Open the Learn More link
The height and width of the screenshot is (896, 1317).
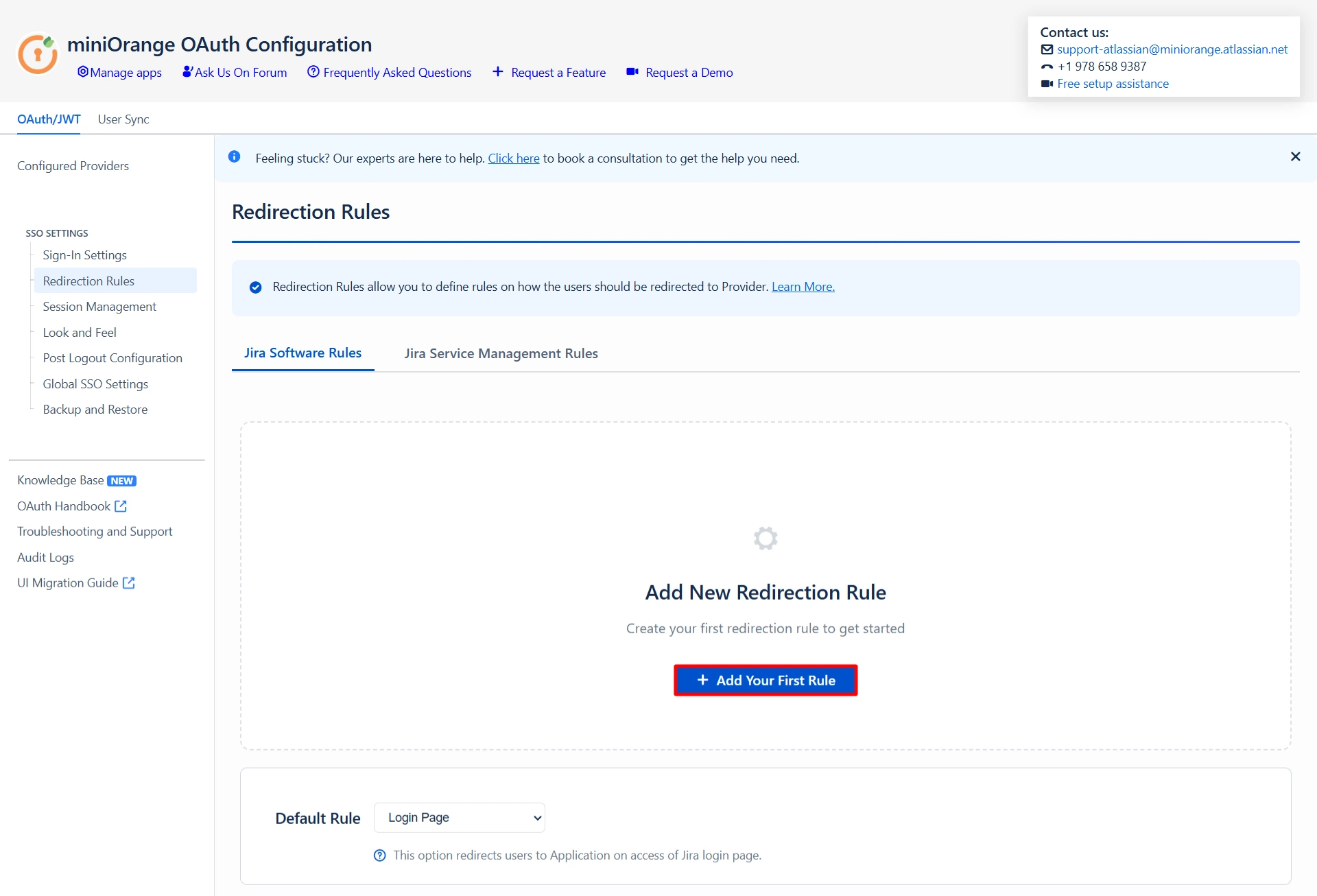point(803,287)
